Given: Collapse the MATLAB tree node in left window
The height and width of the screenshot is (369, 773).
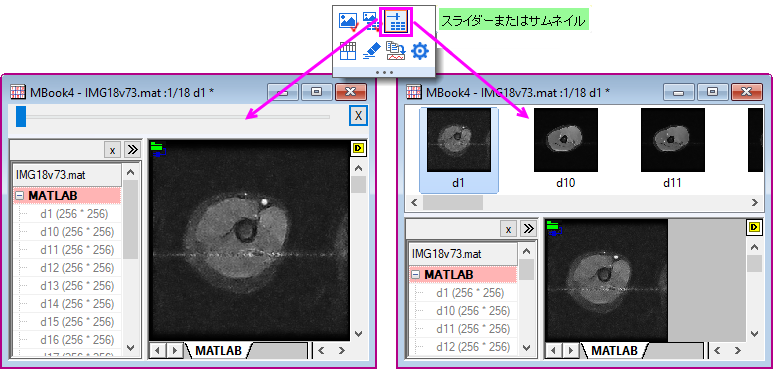Looking at the screenshot, I should pyautogui.click(x=20, y=196).
